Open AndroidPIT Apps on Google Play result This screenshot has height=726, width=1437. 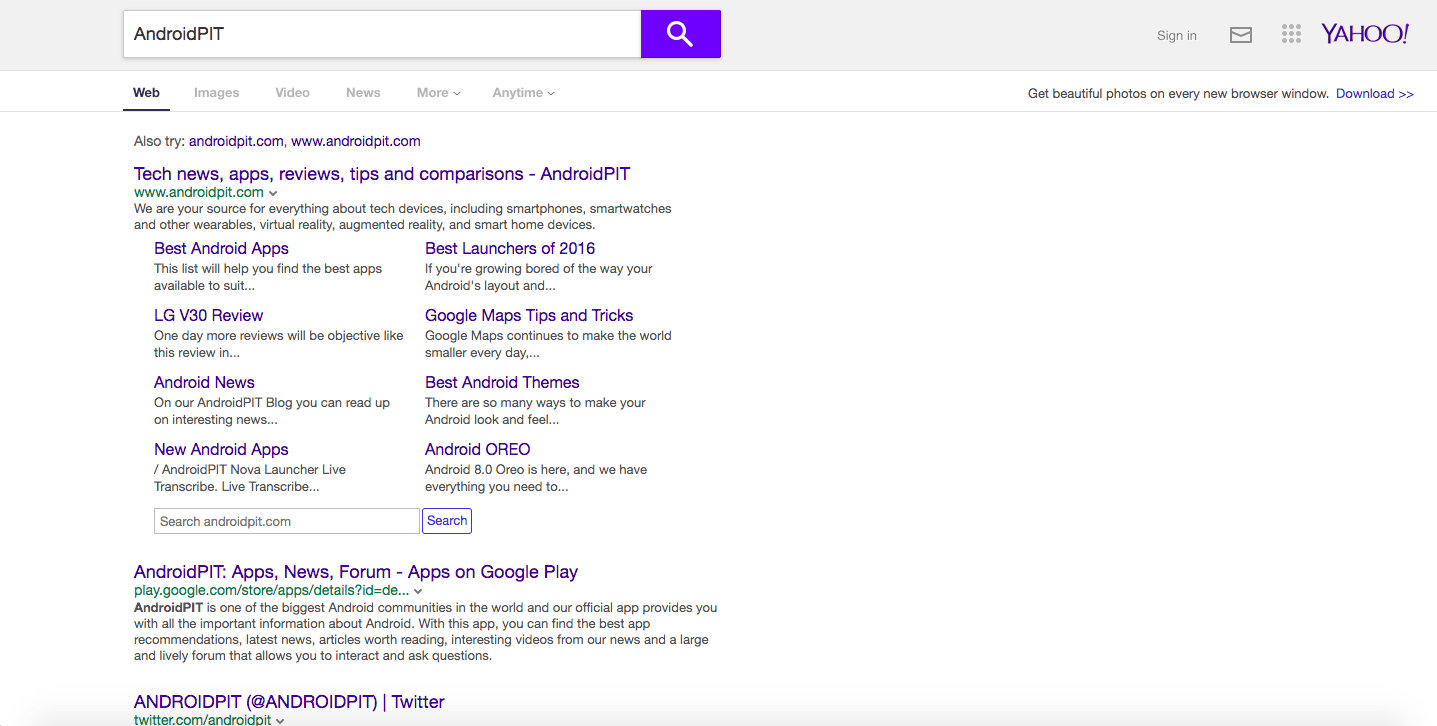click(356, 572)
